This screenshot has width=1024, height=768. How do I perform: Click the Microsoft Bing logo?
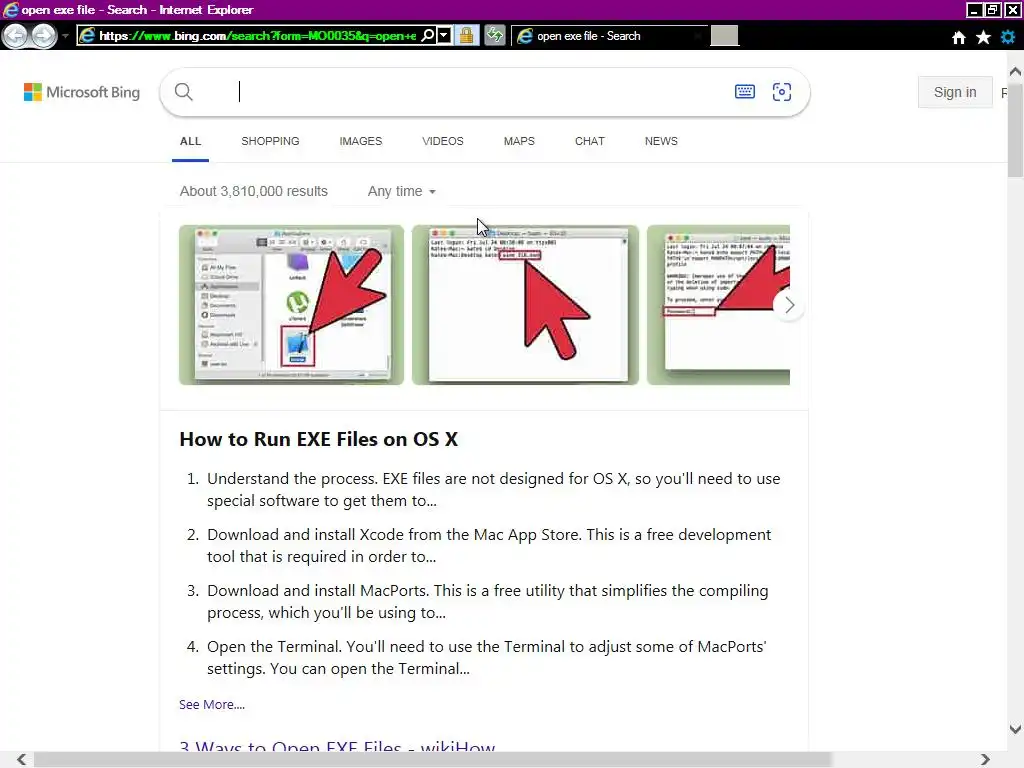(x=82, y=92)
